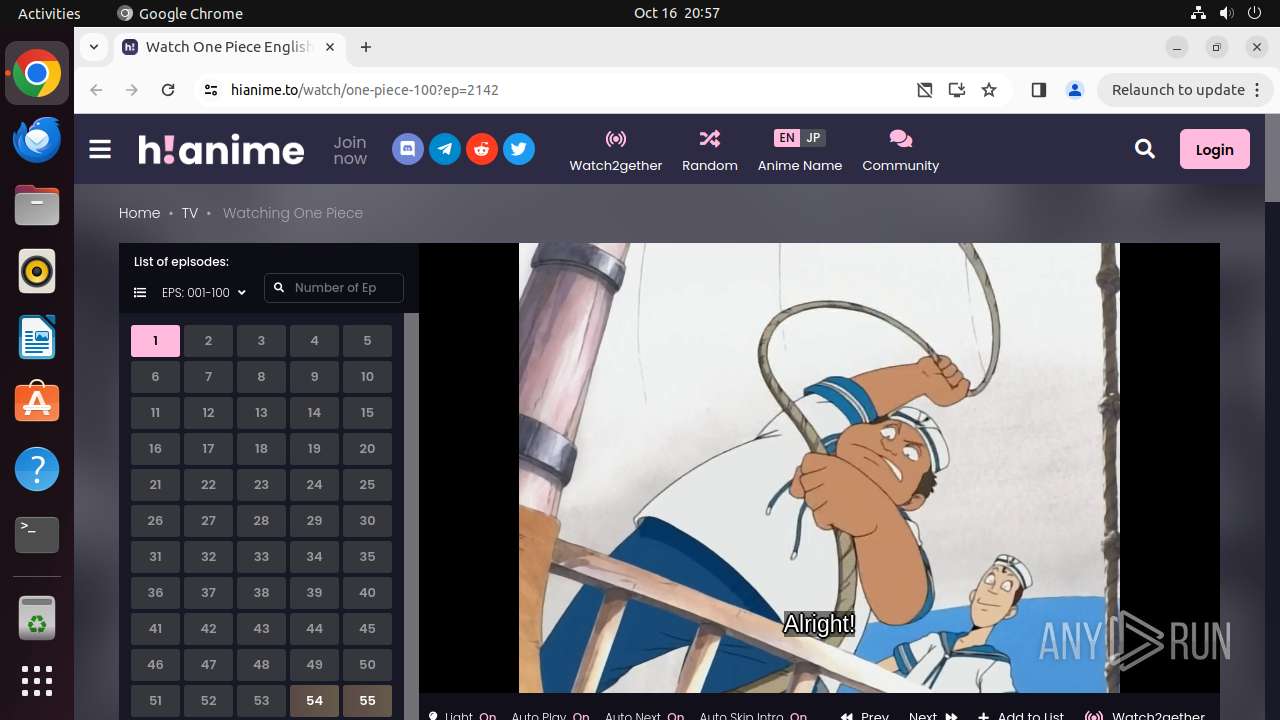Click the Login button
Viewport: 1280px width, 720px height.
click(1214, 149)
